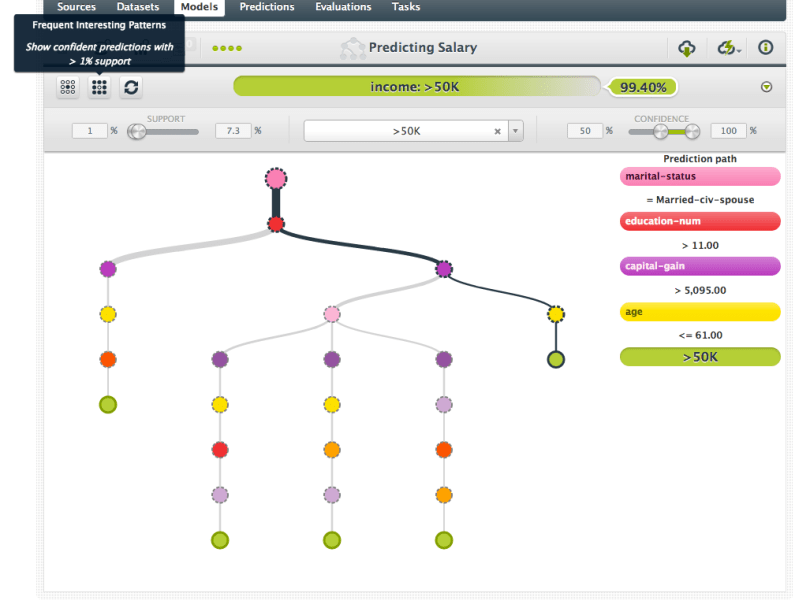Click the rare interesting patterns grid icon
Viewport: 810px width, 604px height.
(x=69, y=87)
